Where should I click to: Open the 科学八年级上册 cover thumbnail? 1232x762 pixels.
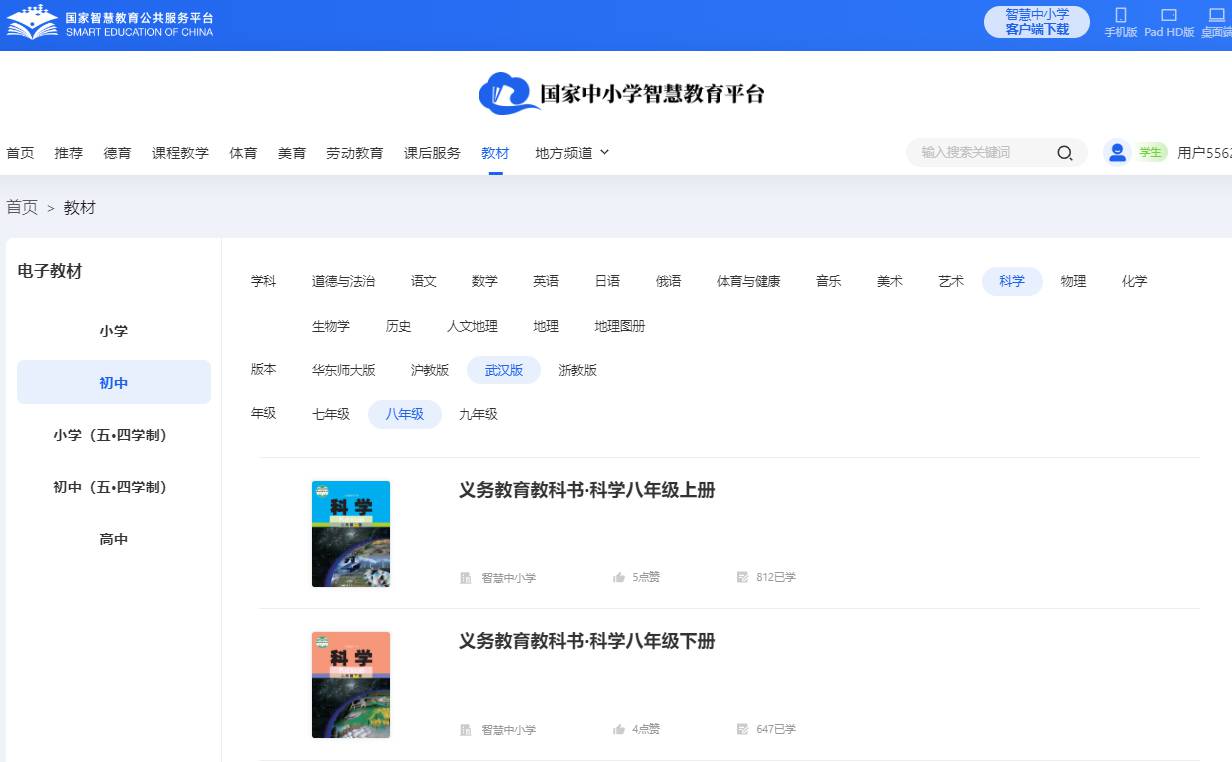pos(351,534)
